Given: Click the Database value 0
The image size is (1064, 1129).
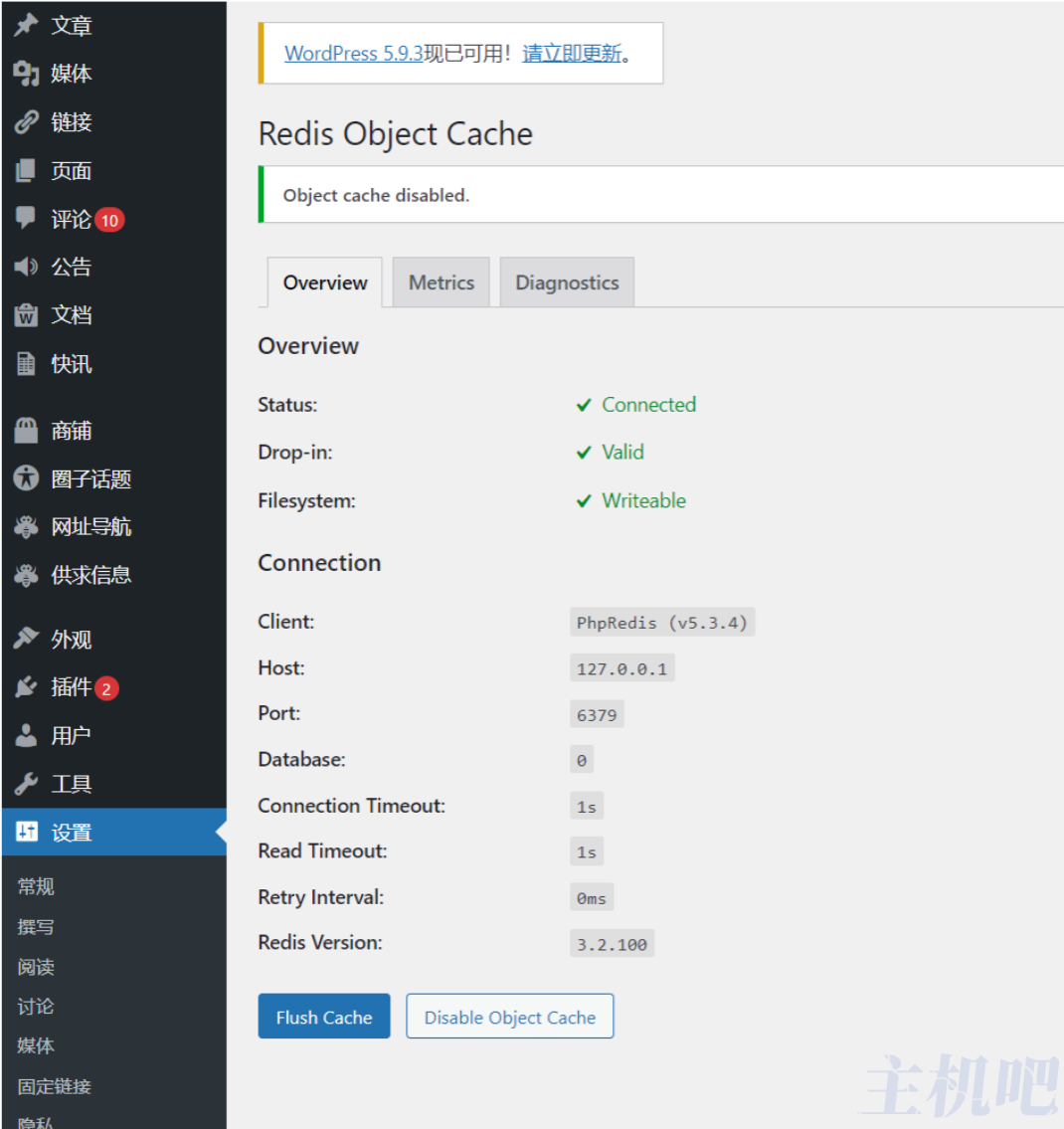Looking at the screenshot, I should tap(582, 760).
